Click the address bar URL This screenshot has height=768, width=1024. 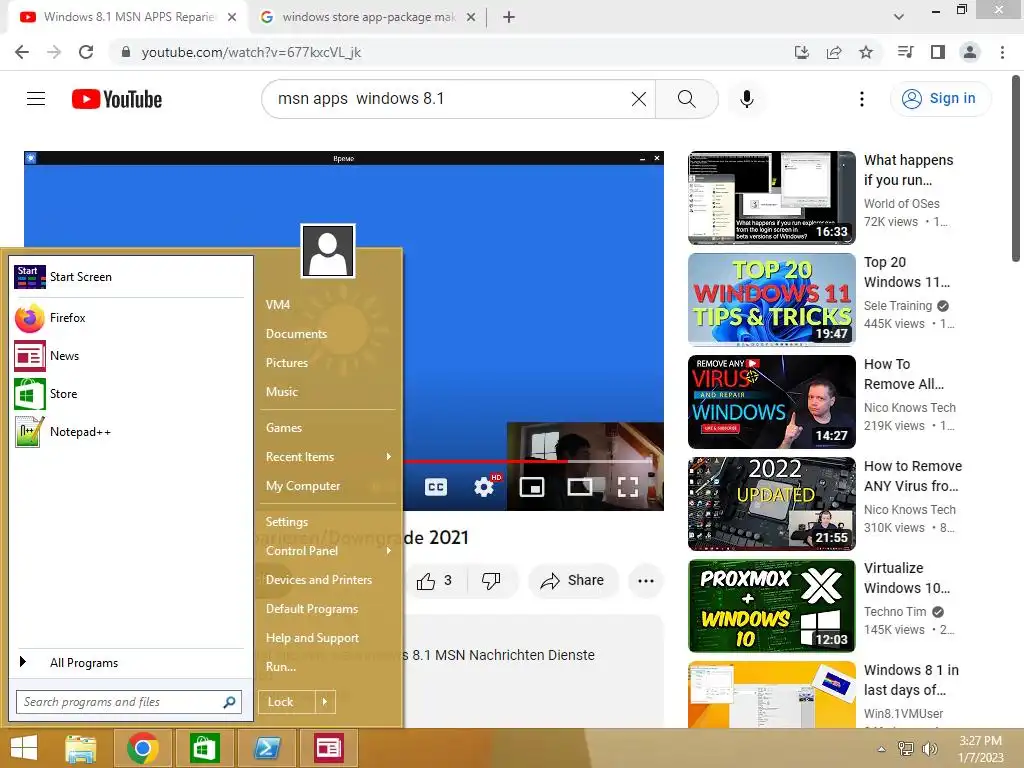coord(251,52)
